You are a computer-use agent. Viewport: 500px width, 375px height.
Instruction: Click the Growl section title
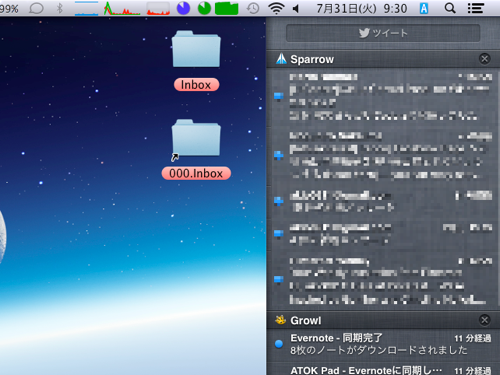[x=306, y=320]
